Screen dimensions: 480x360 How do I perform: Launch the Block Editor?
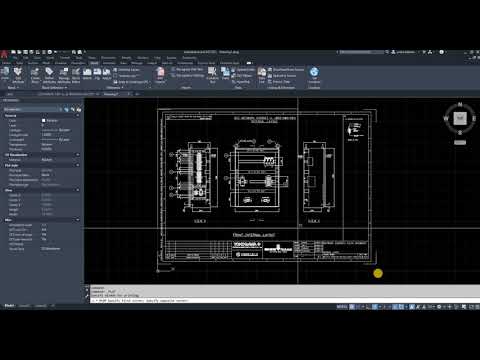[x=76, y=75]
